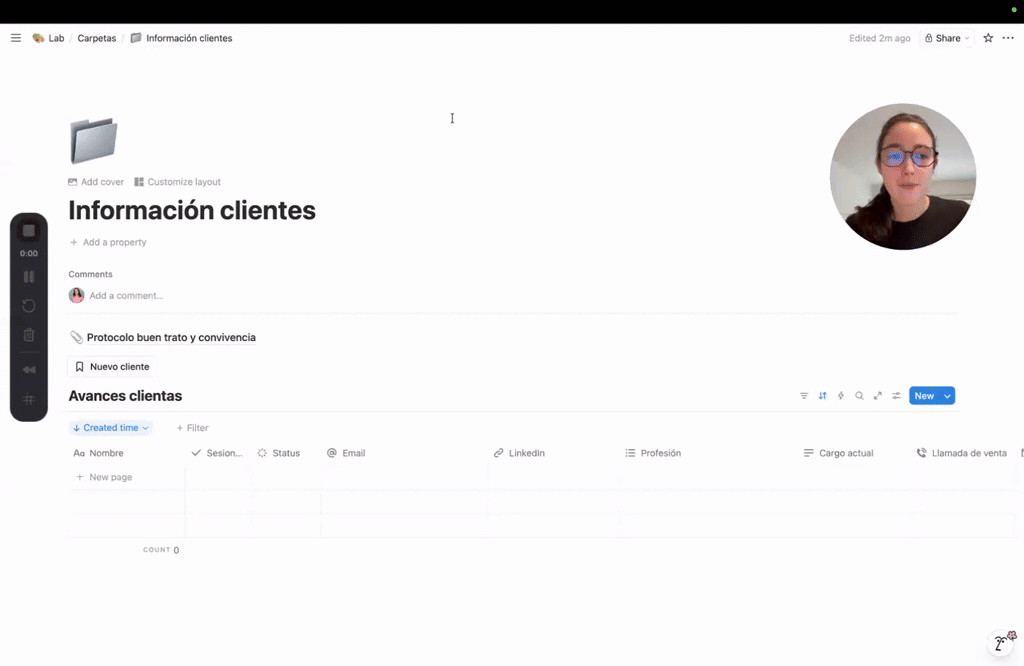Expand the New button dropdown arrow

[x=947, y=396]
